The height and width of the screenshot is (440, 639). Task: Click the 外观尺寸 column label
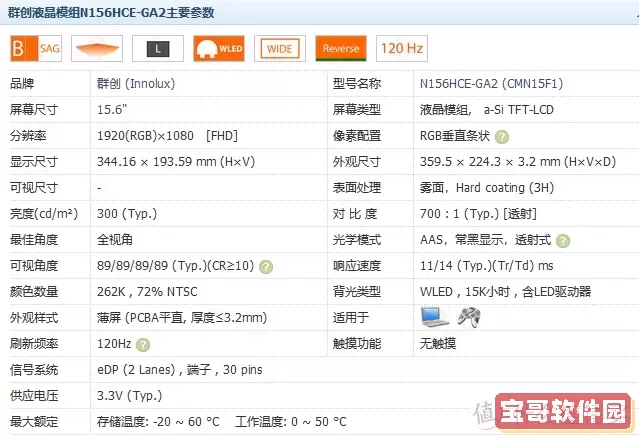point(357,162)
